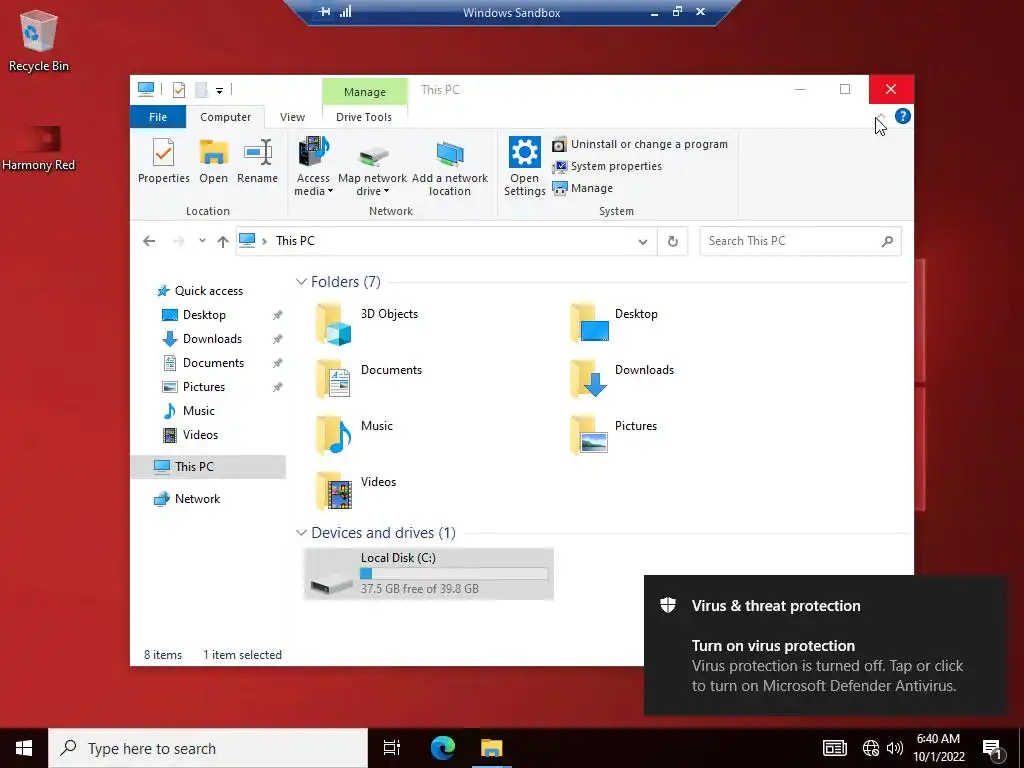The height and width of the screenshot is (768, 1024).
Task: Select the Videos folder in Folders group
Action: [x=356, y=491]
